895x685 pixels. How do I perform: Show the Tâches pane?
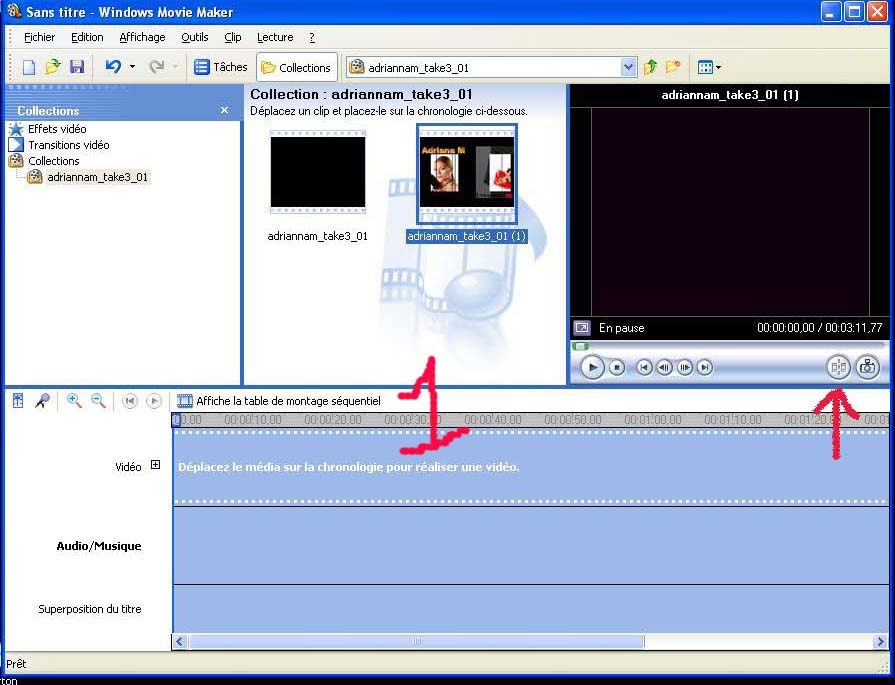[x=221, y=67]
